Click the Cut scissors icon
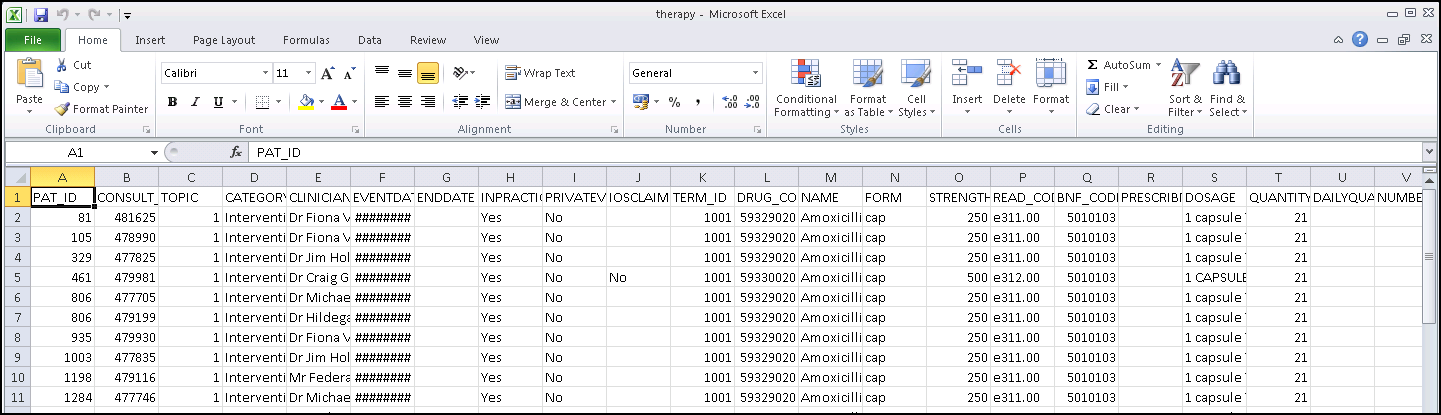 pyautogui.click(x=62, y=65)
